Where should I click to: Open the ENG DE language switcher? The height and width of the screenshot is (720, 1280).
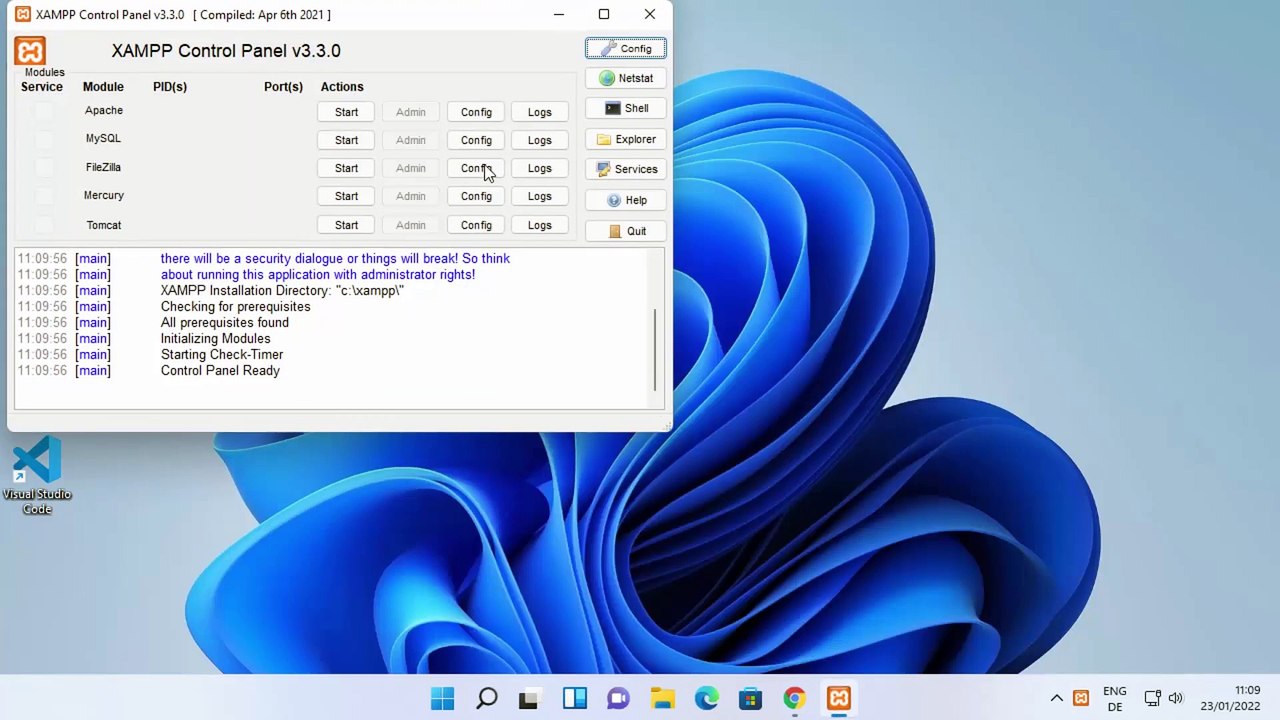1114,698
